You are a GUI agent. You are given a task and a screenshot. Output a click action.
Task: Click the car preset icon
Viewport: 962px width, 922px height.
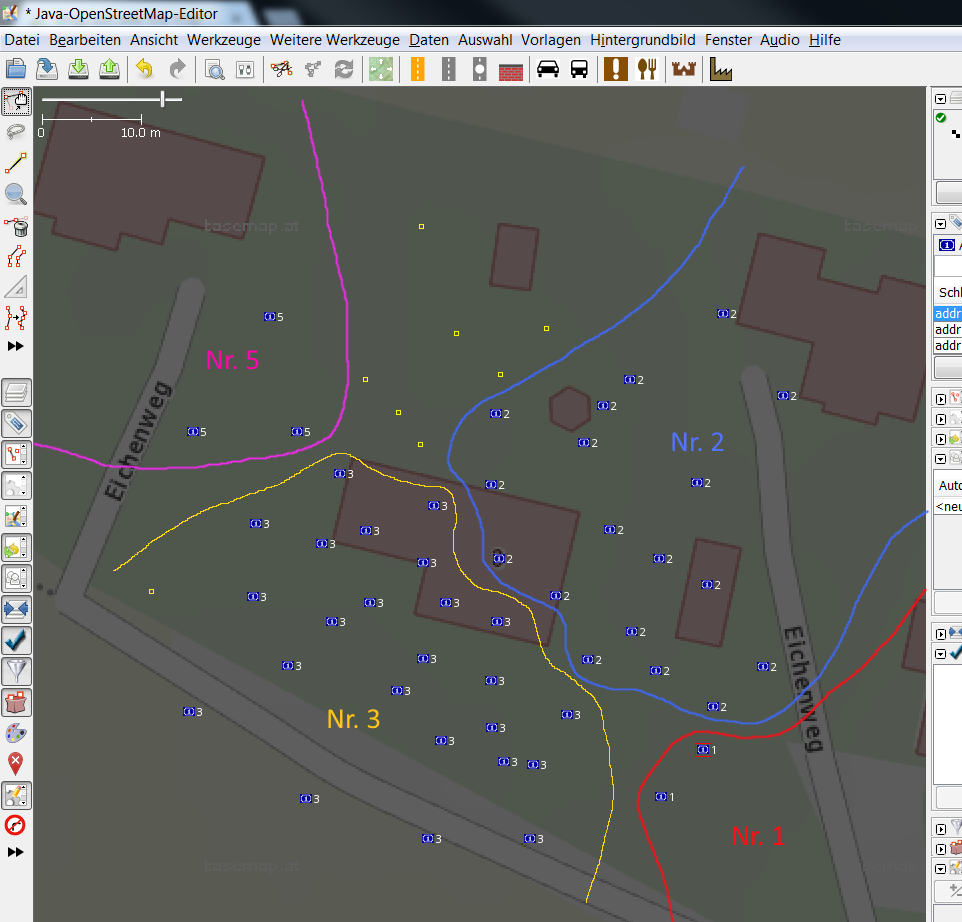click(547, 69)
